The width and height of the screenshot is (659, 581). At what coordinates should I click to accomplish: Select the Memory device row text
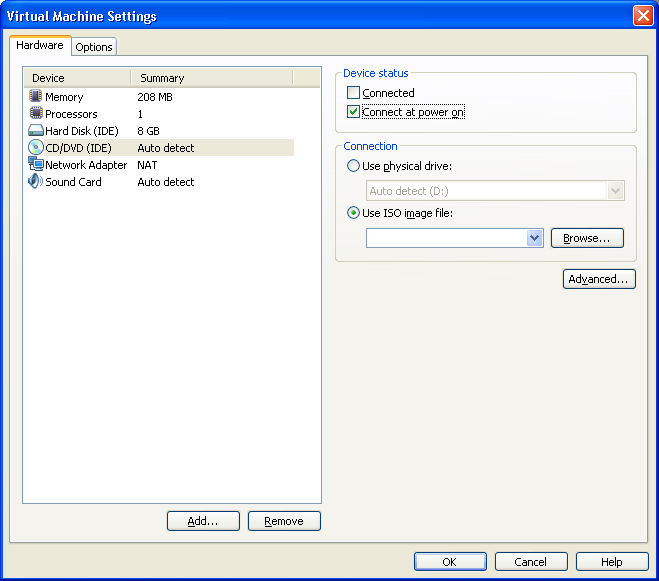[x=64, y=97]
